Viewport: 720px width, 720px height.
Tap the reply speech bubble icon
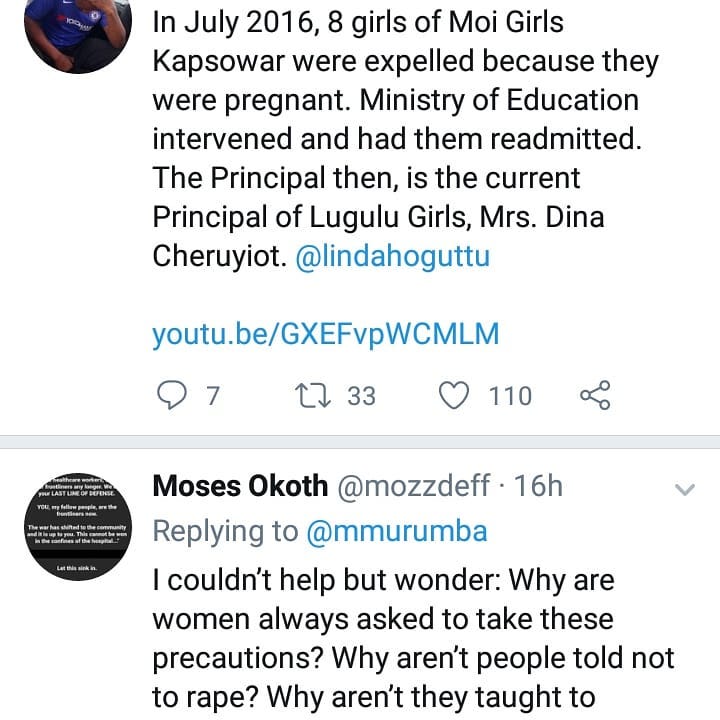coord(174,397)
